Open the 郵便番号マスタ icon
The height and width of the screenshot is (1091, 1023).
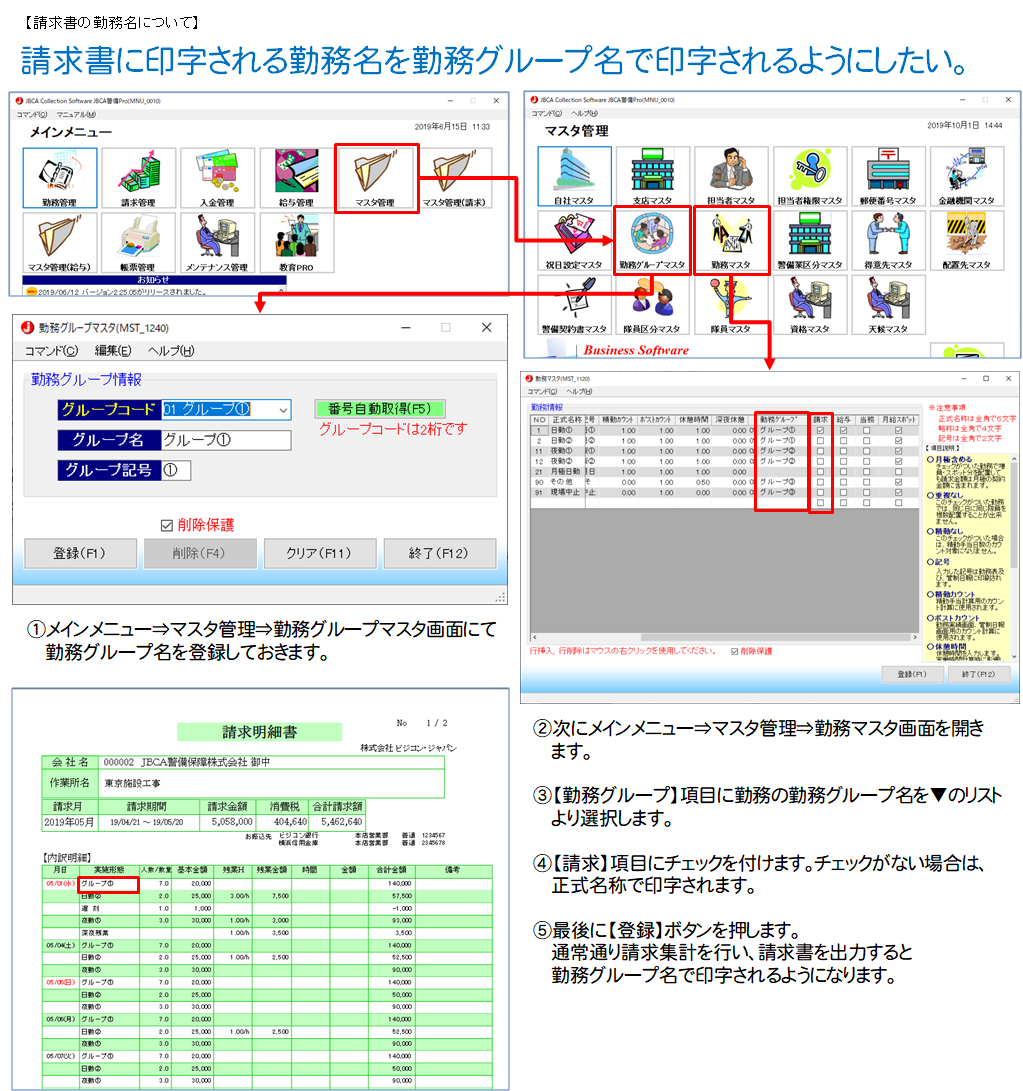[888, 176]
